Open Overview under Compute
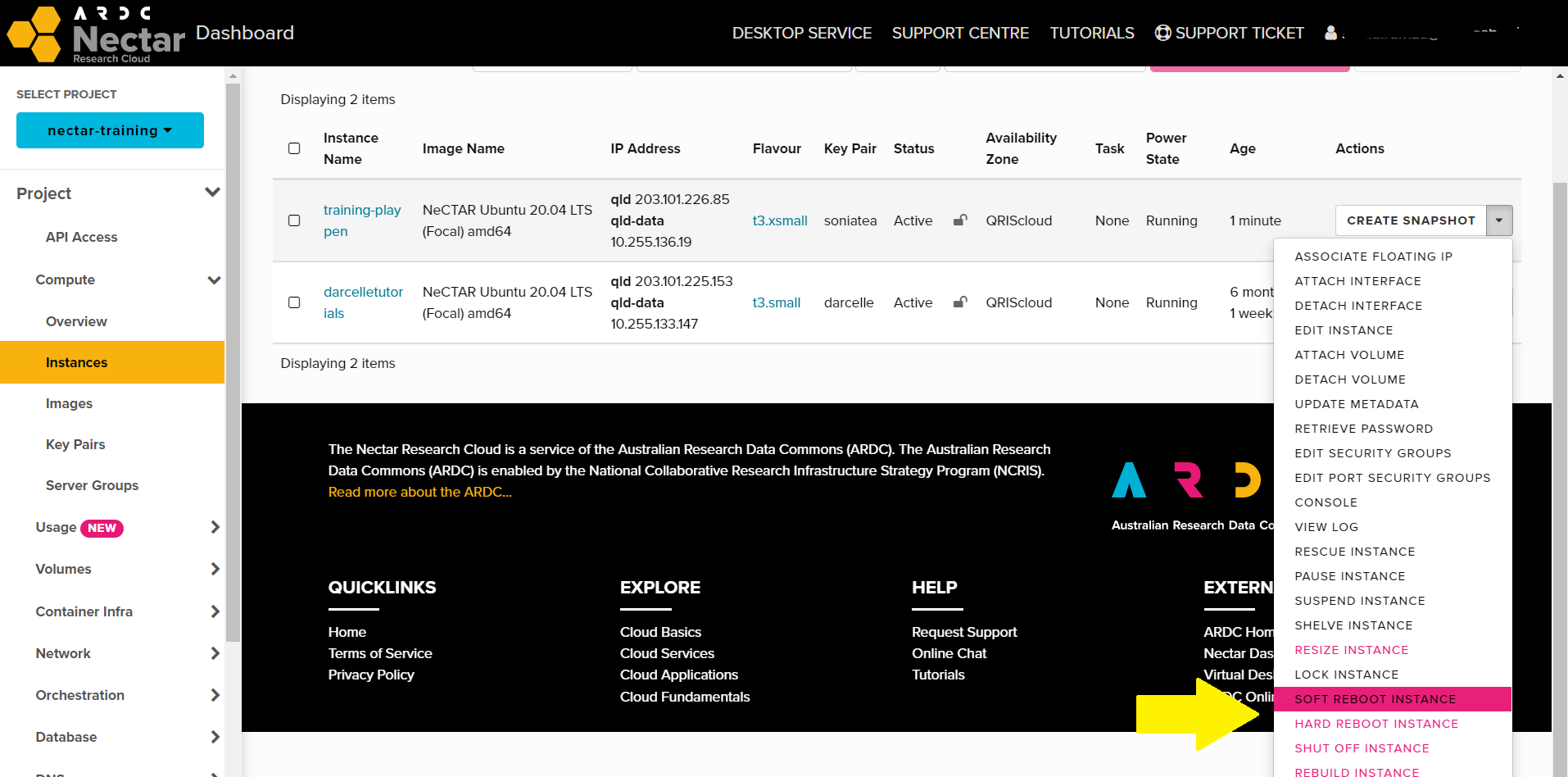The height and width of the screenshot is (777, 1568). tap(76, 321)
